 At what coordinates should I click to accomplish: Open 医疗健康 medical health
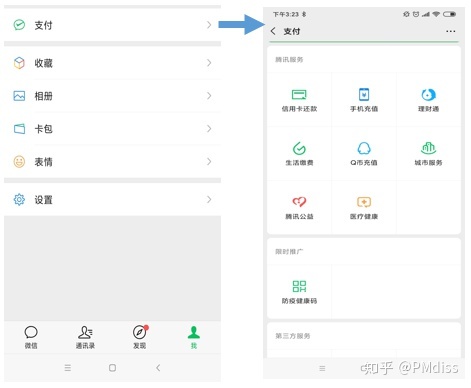pyautogui.click(x=364, y=208)
